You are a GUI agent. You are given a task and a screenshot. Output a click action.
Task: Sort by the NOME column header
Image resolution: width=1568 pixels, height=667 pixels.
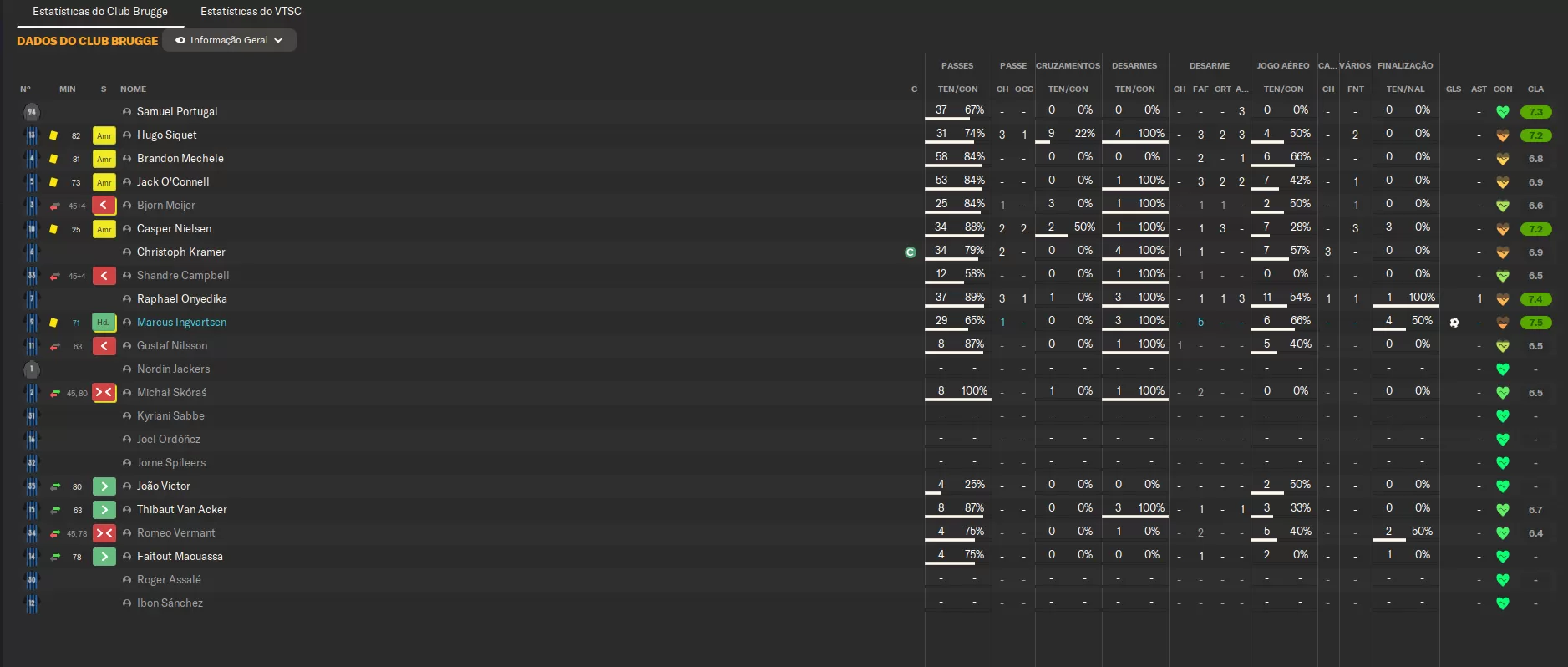pos(133,89)
